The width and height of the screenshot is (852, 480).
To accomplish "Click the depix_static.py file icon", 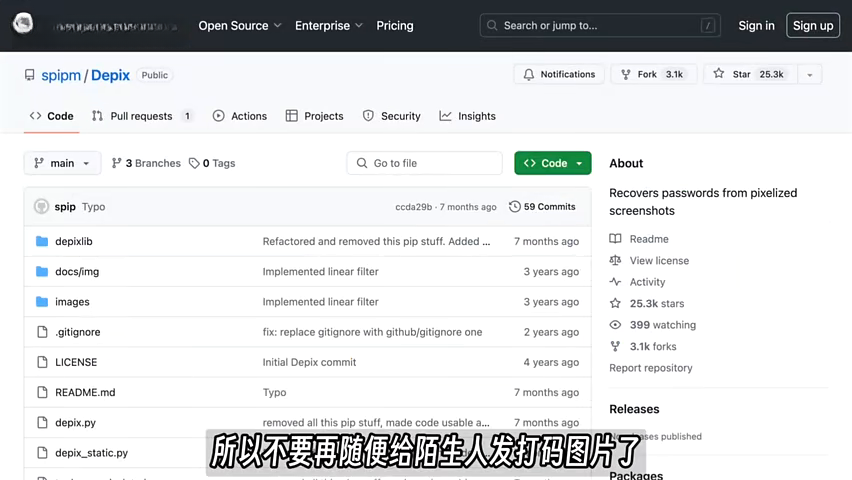I will coord(42,452).
